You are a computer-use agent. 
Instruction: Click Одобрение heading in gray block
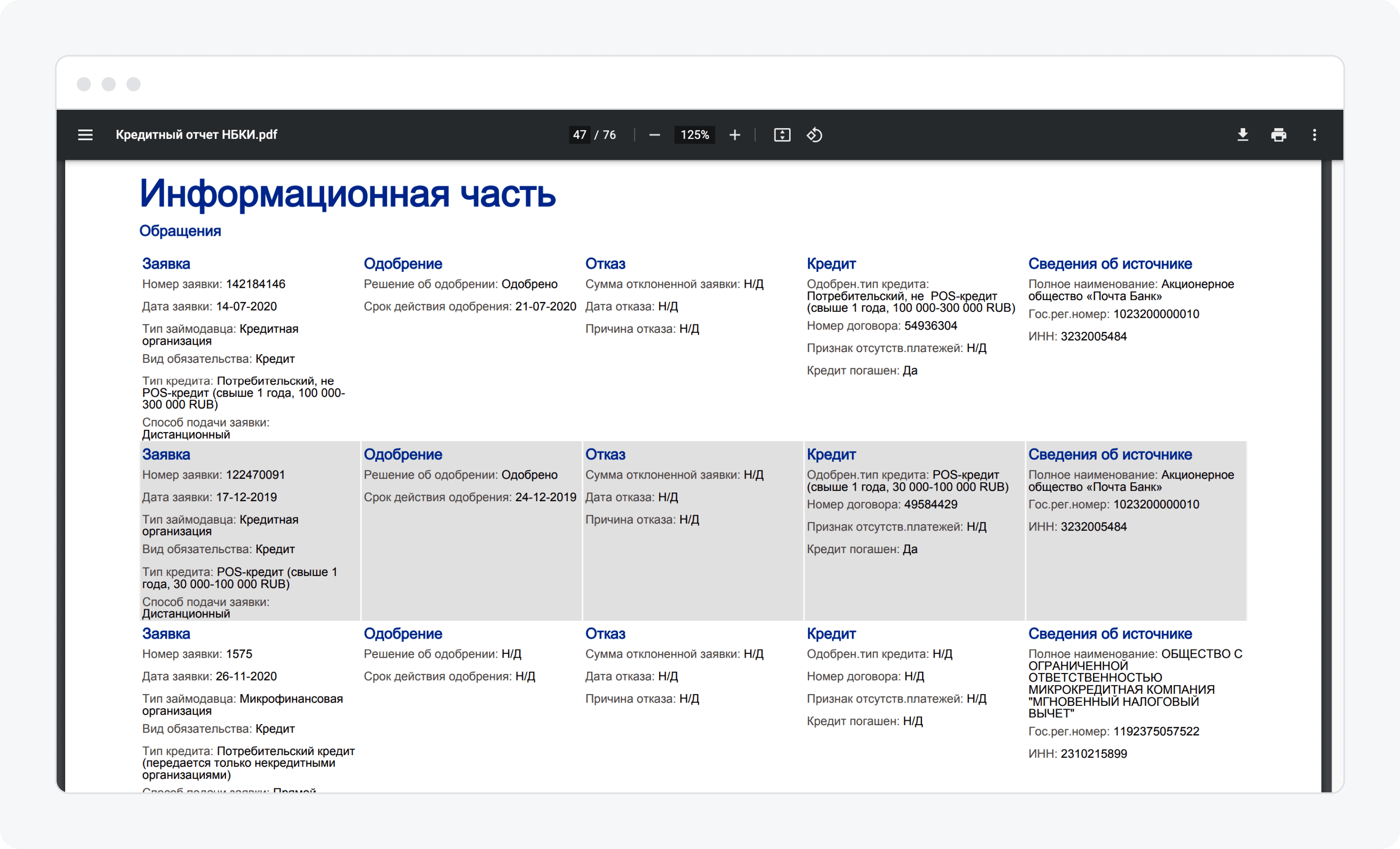403,455
